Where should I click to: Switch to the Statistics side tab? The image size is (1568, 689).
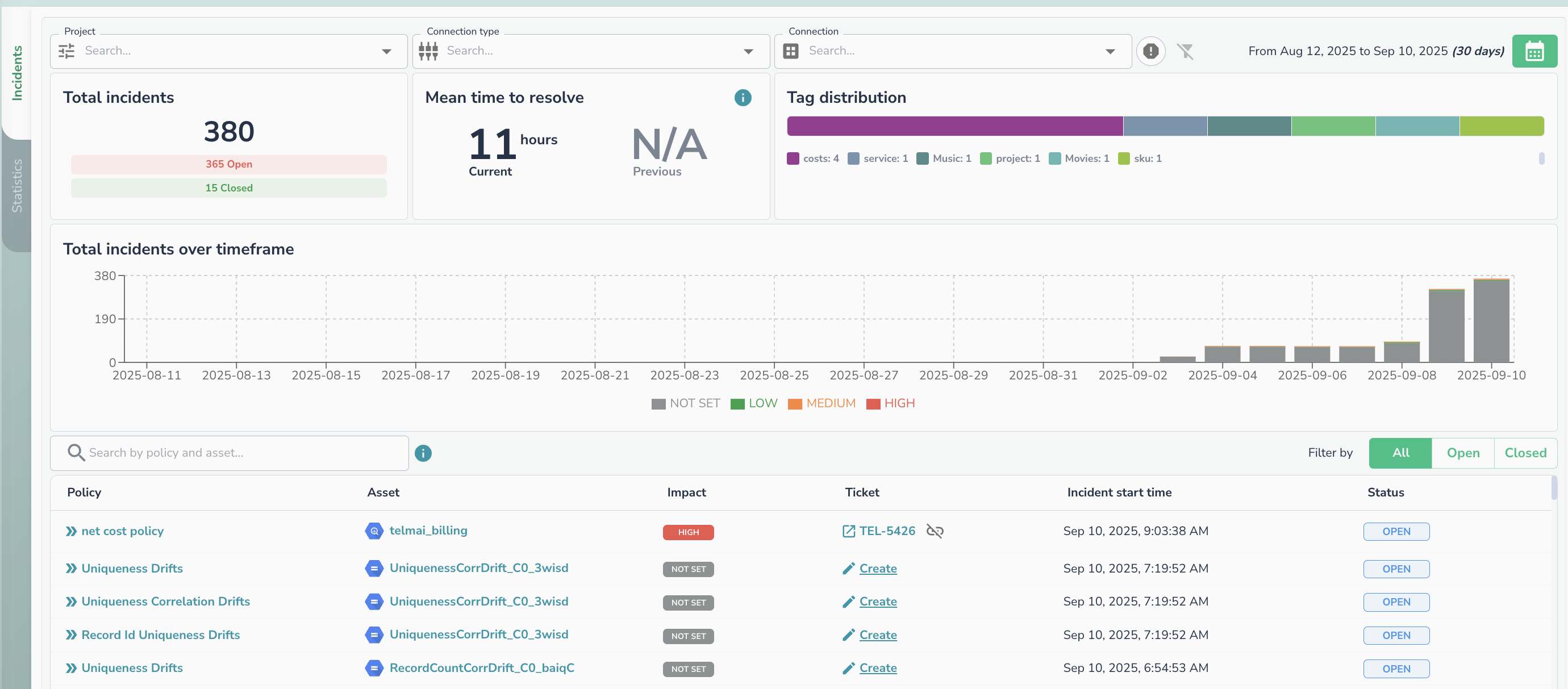[x=17, y=186]
